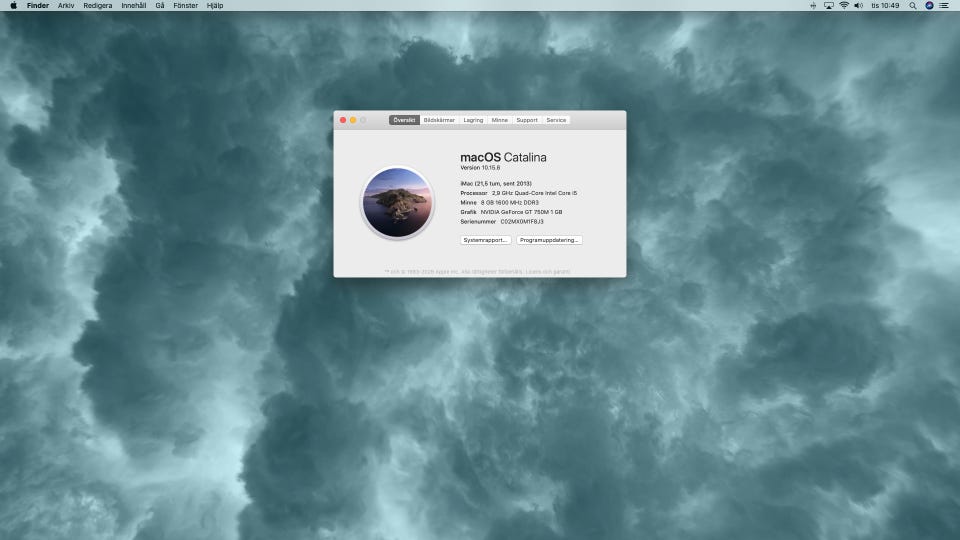Select the iMac (21,5 tum, sent 2013) line
Screen dimensions: 960x540
click(x=496, y=184)
